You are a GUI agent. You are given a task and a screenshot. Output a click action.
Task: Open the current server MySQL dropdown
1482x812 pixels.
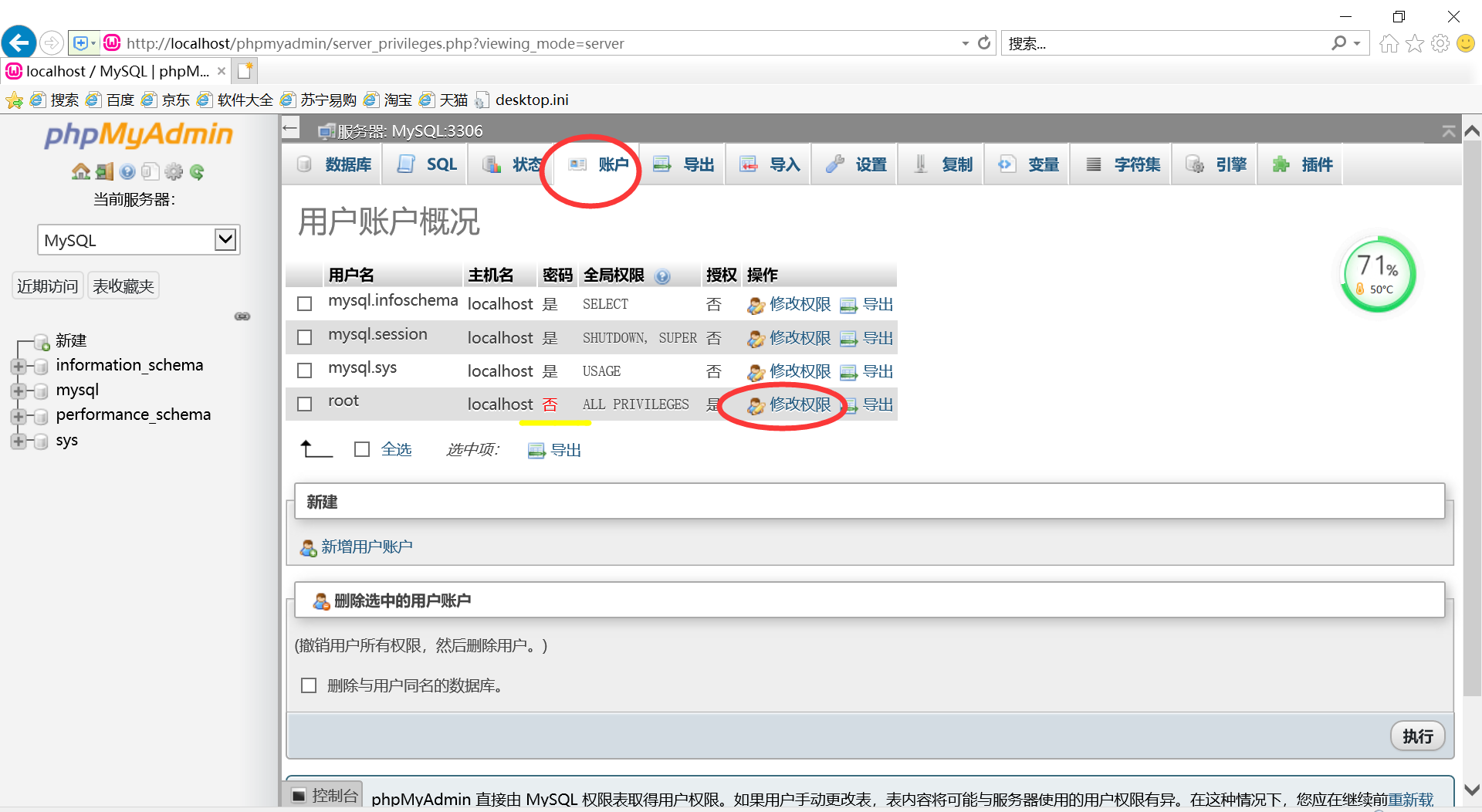pyautogui.click(x=139, y=240)
